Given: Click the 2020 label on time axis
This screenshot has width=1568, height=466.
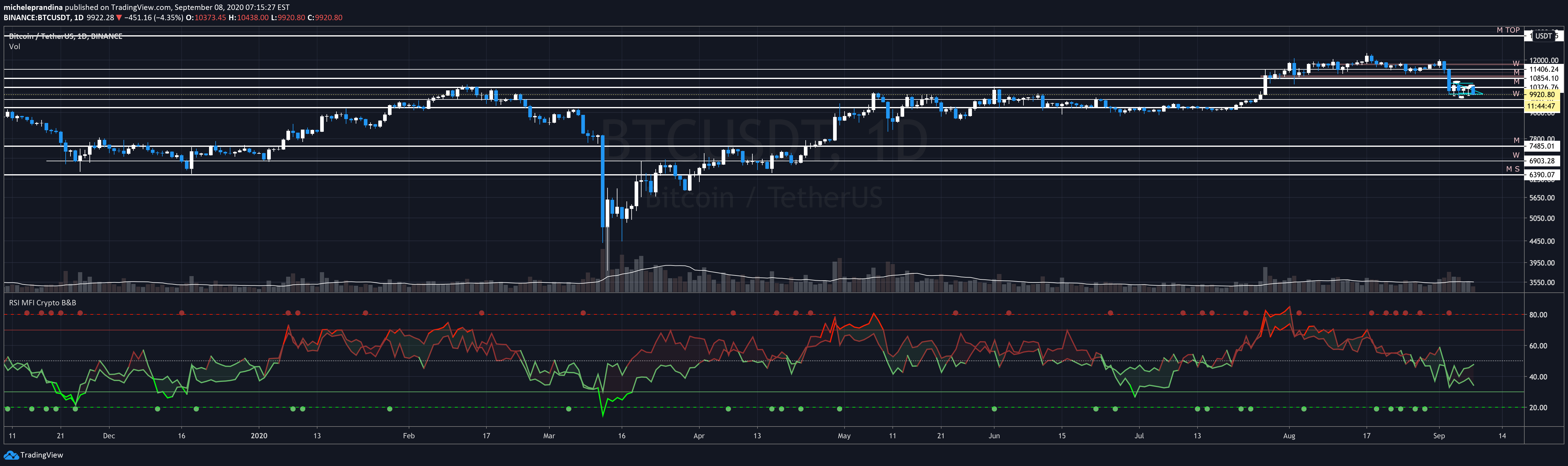Looking at the screenshot, I should click(x=259, y=436).
